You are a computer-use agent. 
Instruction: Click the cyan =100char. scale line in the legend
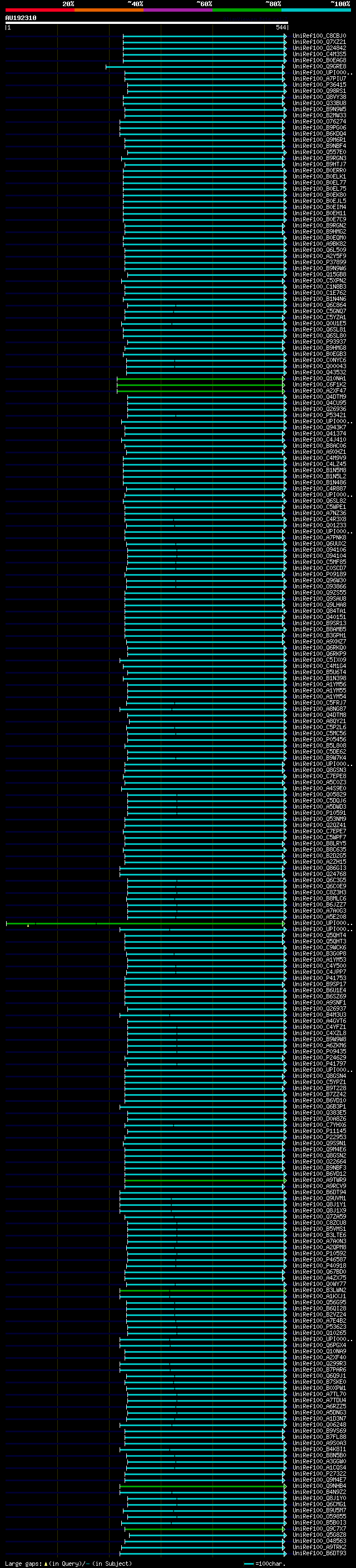pyautogui.click(x=248, y=1564)
